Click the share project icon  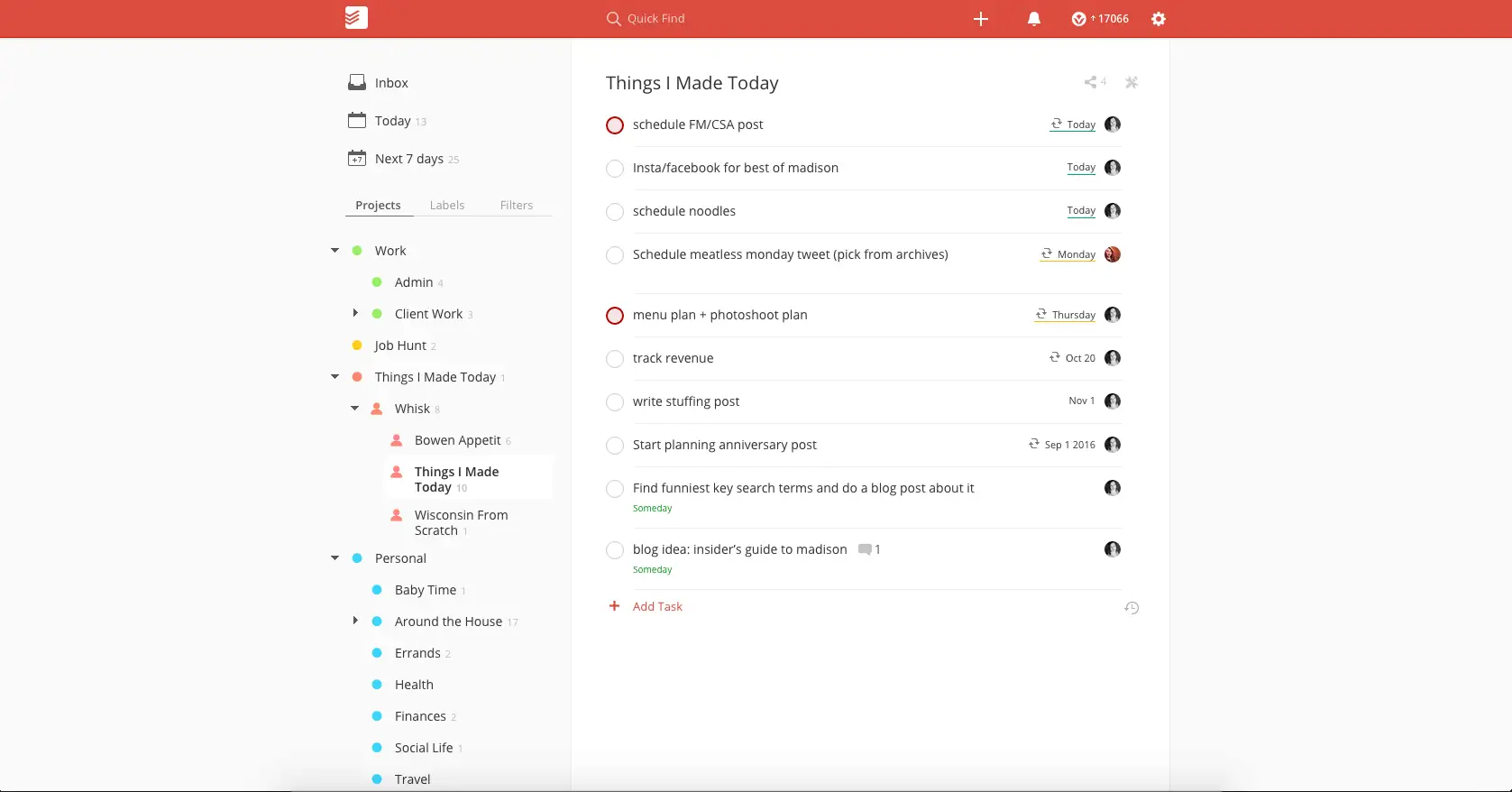[x=1091, y=82]
